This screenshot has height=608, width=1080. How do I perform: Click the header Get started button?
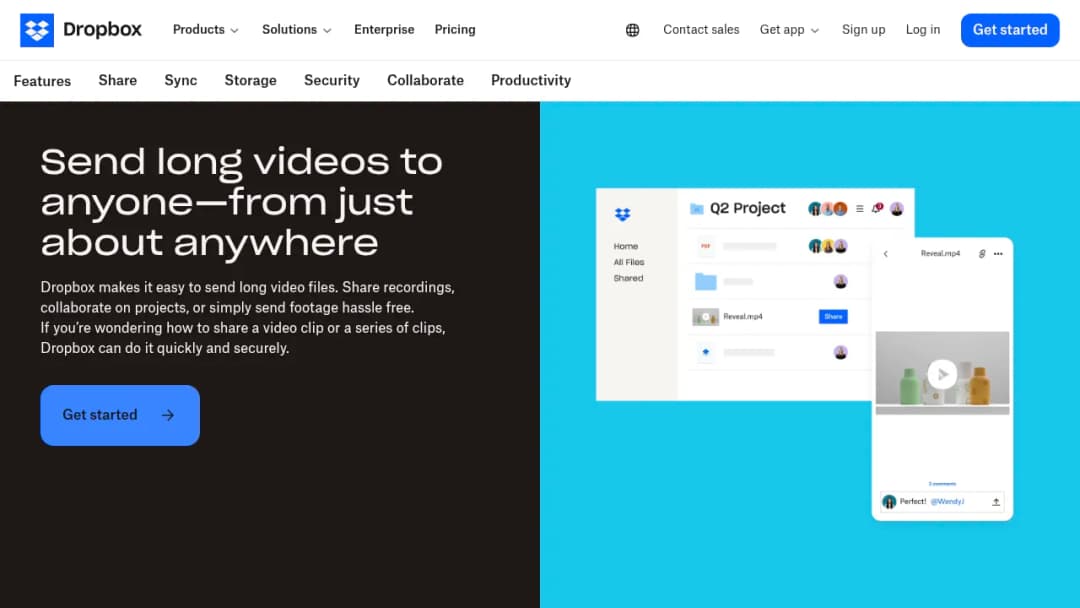click(x=1010, y=30)
